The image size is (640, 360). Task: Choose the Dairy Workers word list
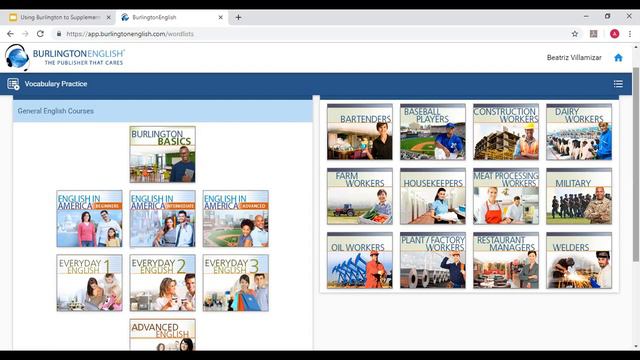(x=579, y=132)
